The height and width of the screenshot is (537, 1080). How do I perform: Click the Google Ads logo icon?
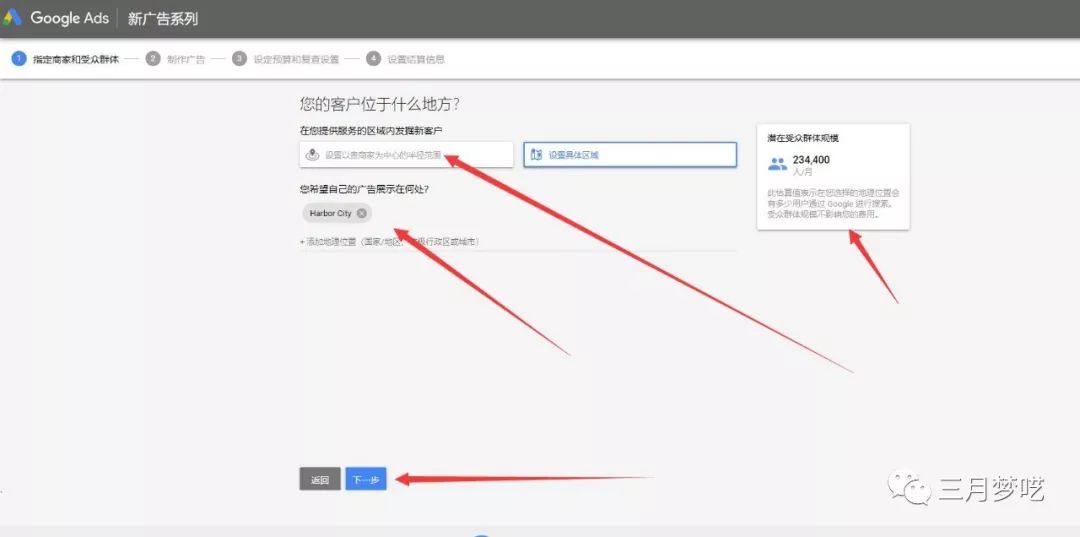click(x=12, y=18)
